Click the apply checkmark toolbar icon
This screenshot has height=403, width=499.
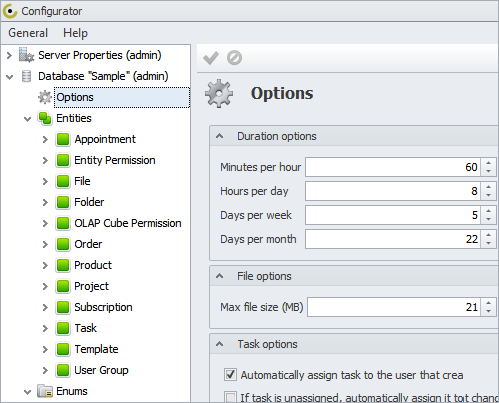211,58
